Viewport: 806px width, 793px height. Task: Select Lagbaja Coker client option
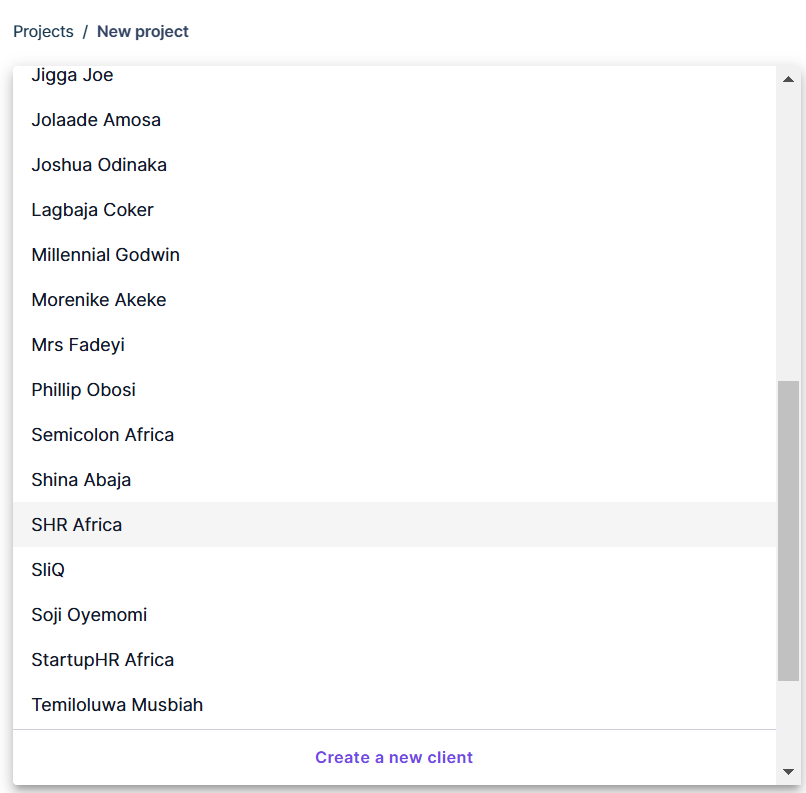pyautogui.click(x=394, y=210)
